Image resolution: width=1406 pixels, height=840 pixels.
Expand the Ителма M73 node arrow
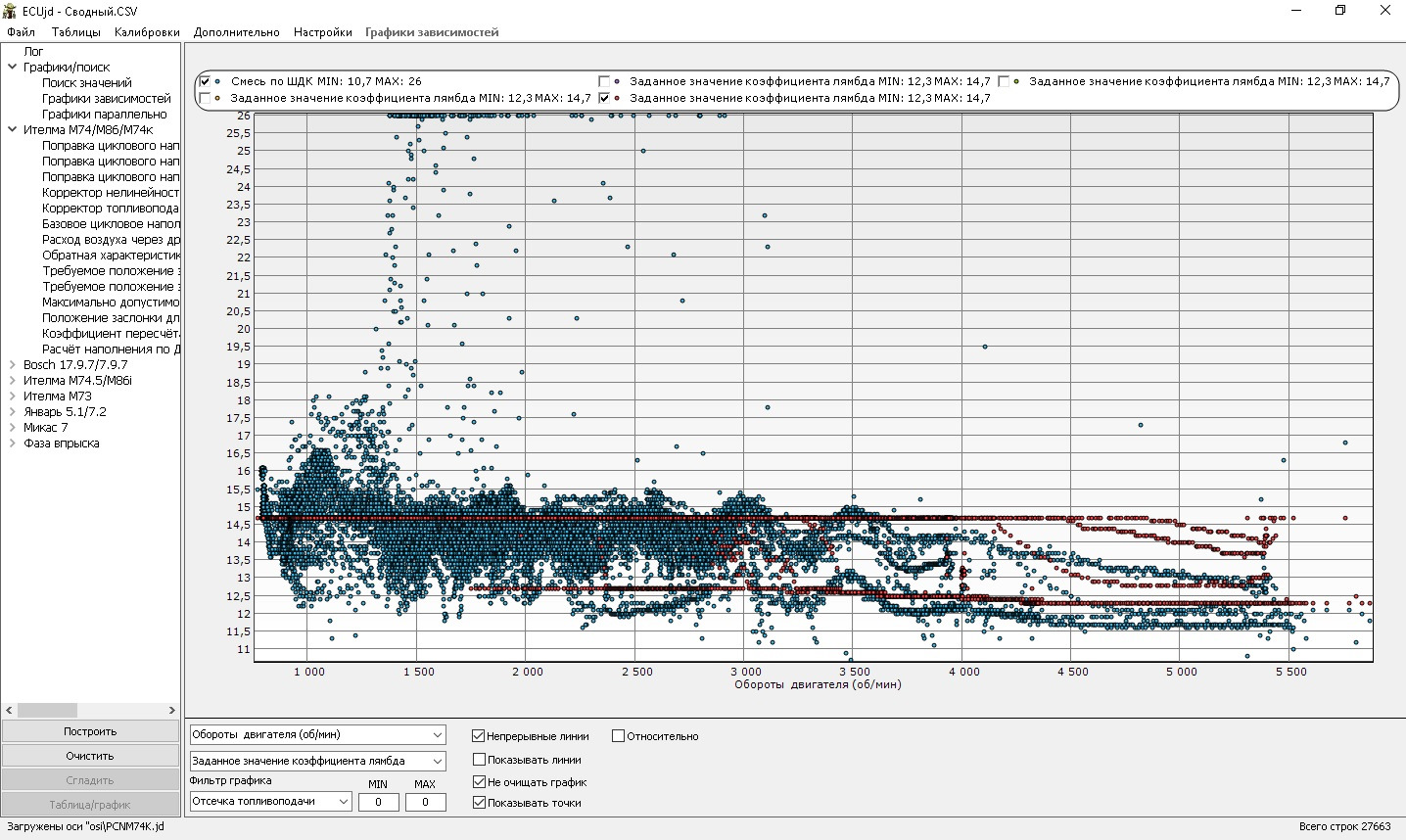[13, 397]
